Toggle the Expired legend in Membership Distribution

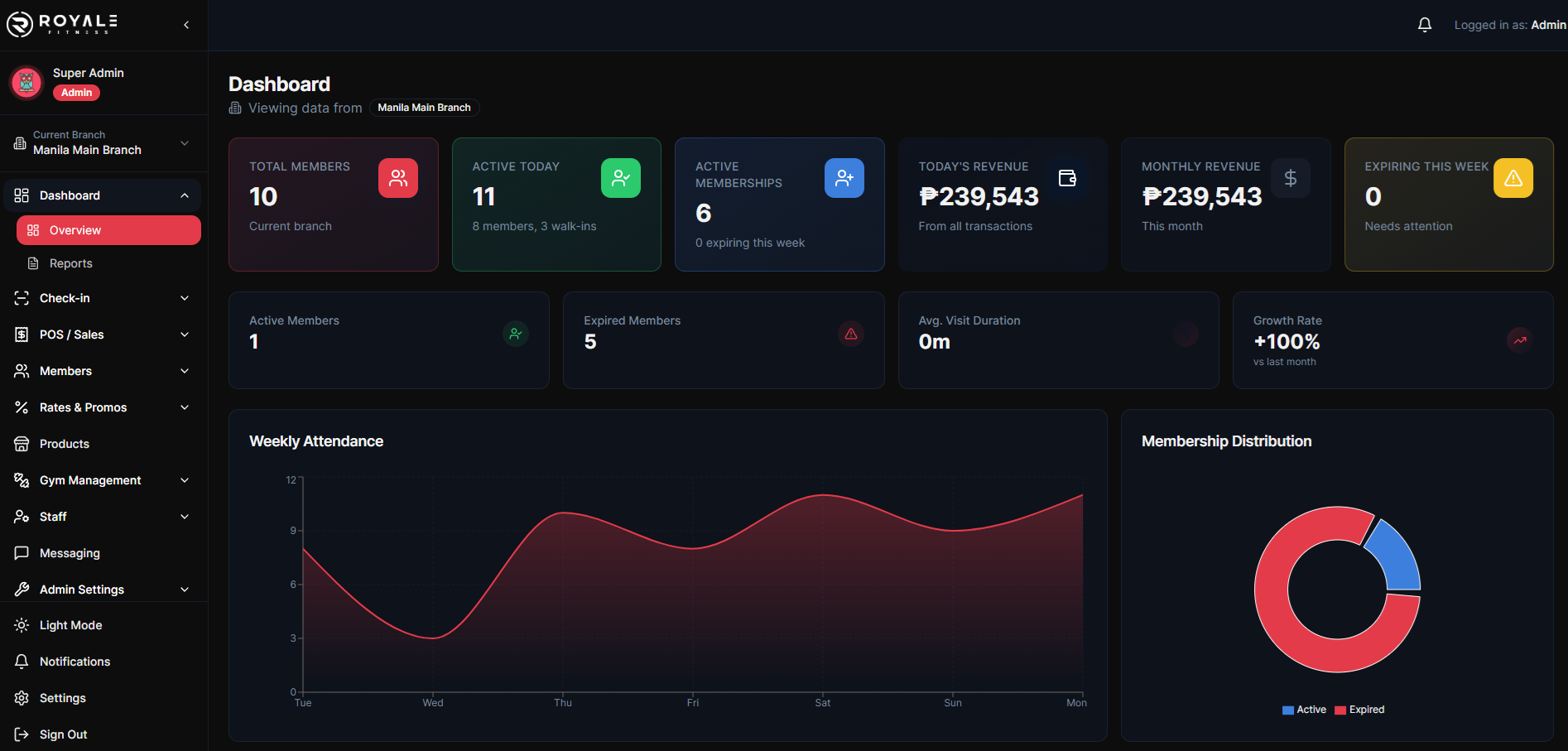[1359, 710]
